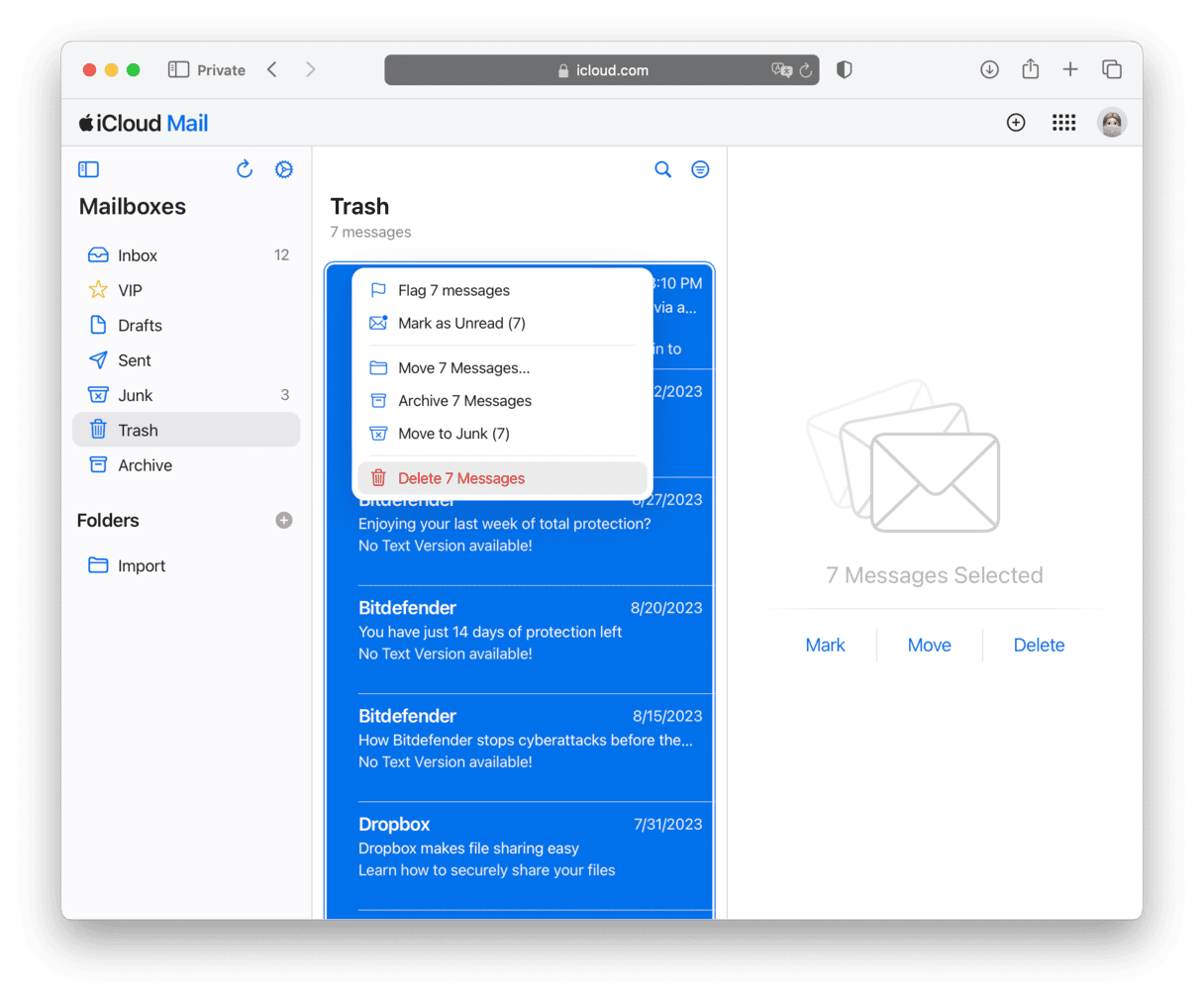Viewport: 1204px width, 1001px height.
Task: Open the privacy shield report
Action: point(845,69)
